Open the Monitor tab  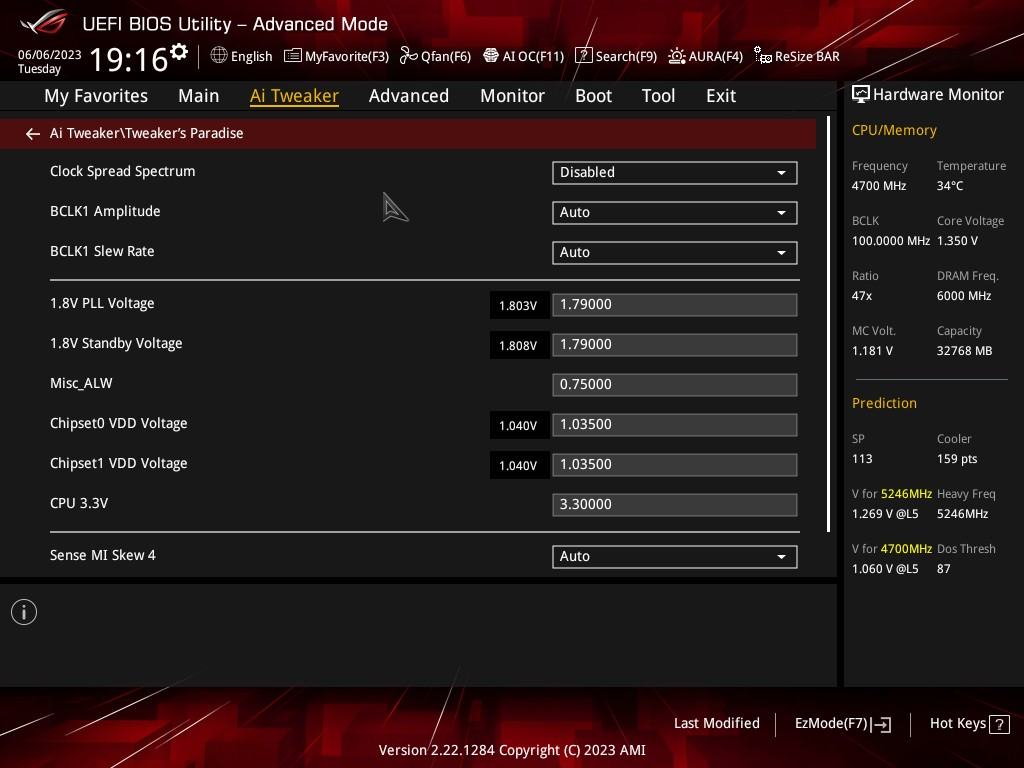coord(512,96)
